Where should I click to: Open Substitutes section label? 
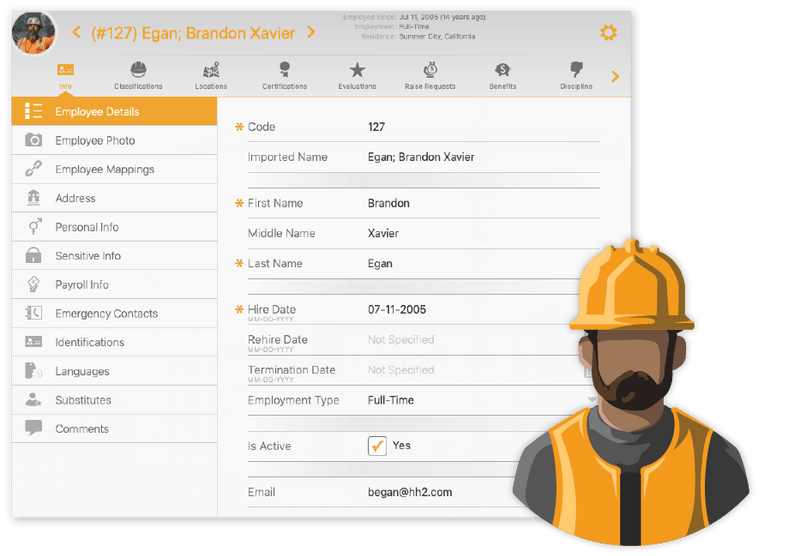pyautogui.click(x=83, y=400)
